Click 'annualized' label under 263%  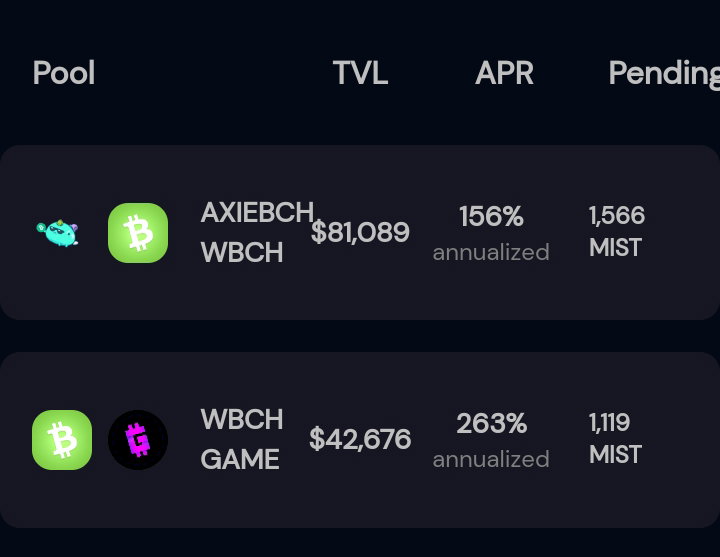[491, 460]
